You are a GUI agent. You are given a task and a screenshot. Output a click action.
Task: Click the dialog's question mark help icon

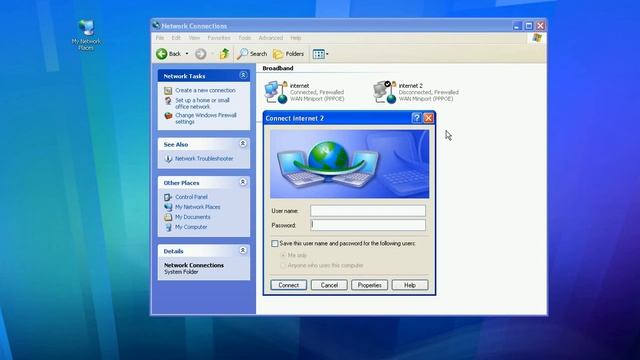click(416, 118)
